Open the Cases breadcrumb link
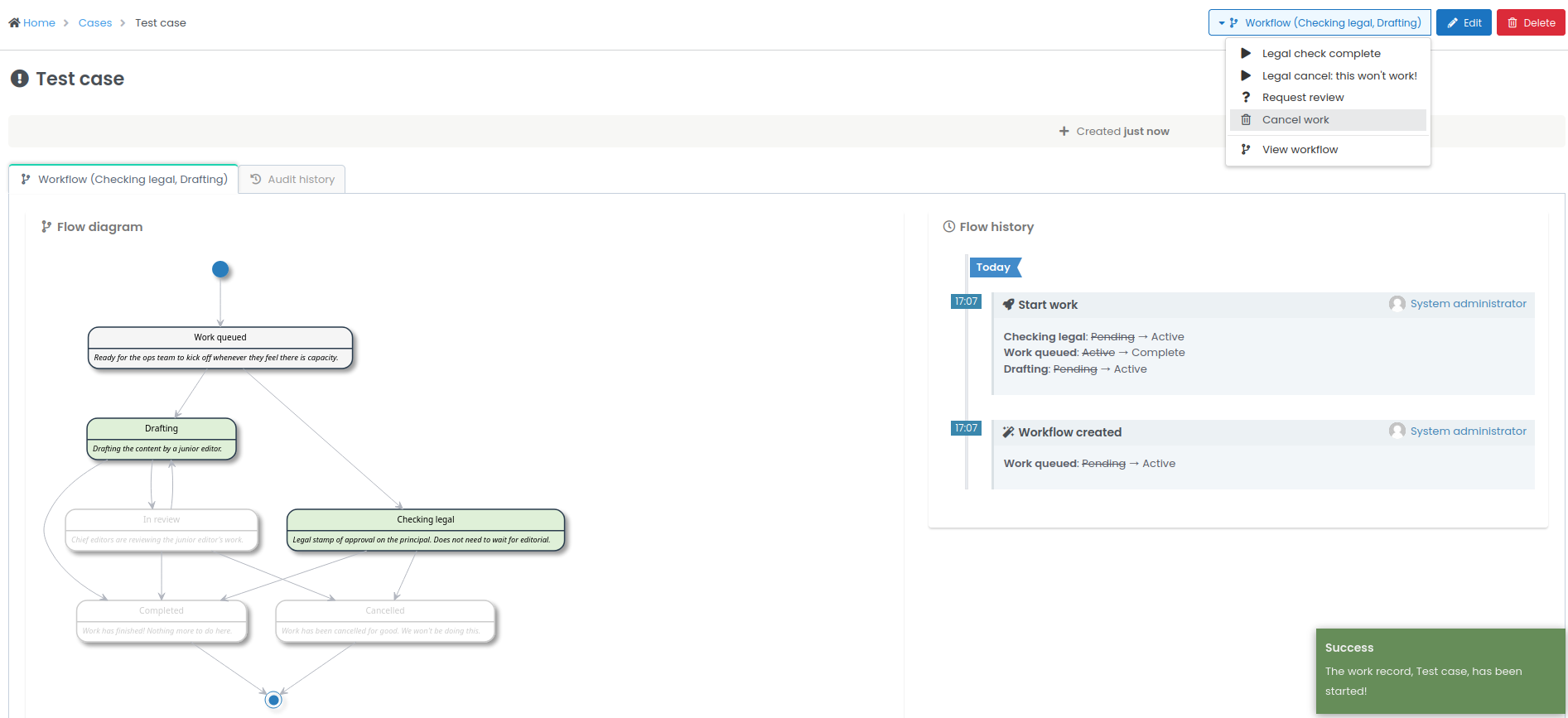The width and height of the screenshot is (1568, 718). pyautogui.click(x=95, y=23)
